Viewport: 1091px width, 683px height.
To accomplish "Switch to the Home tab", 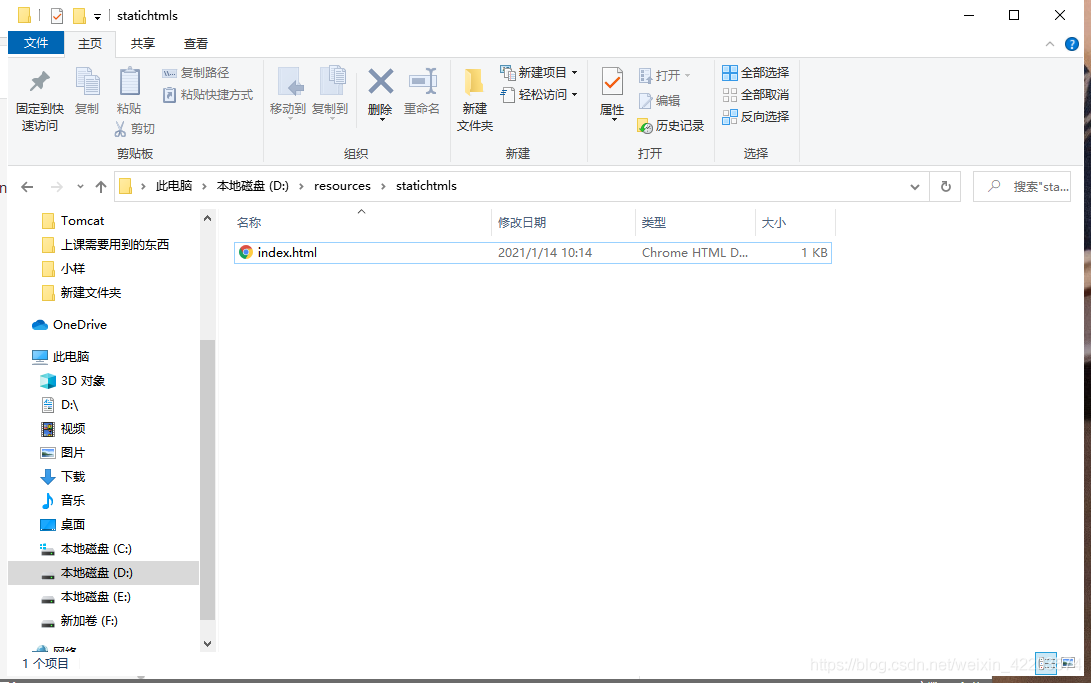I will (90, 43).
